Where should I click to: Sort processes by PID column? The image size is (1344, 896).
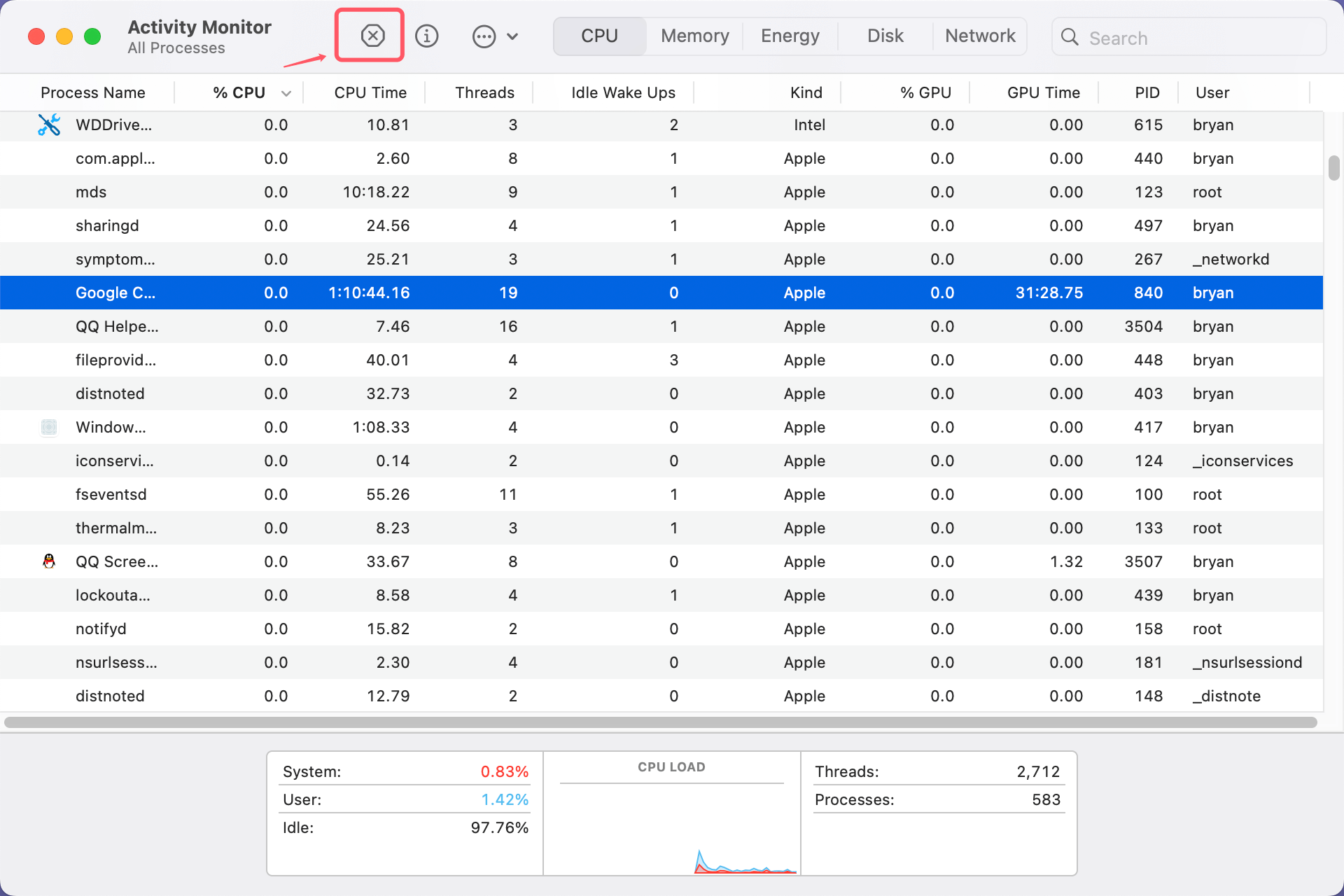point(1147,92)
